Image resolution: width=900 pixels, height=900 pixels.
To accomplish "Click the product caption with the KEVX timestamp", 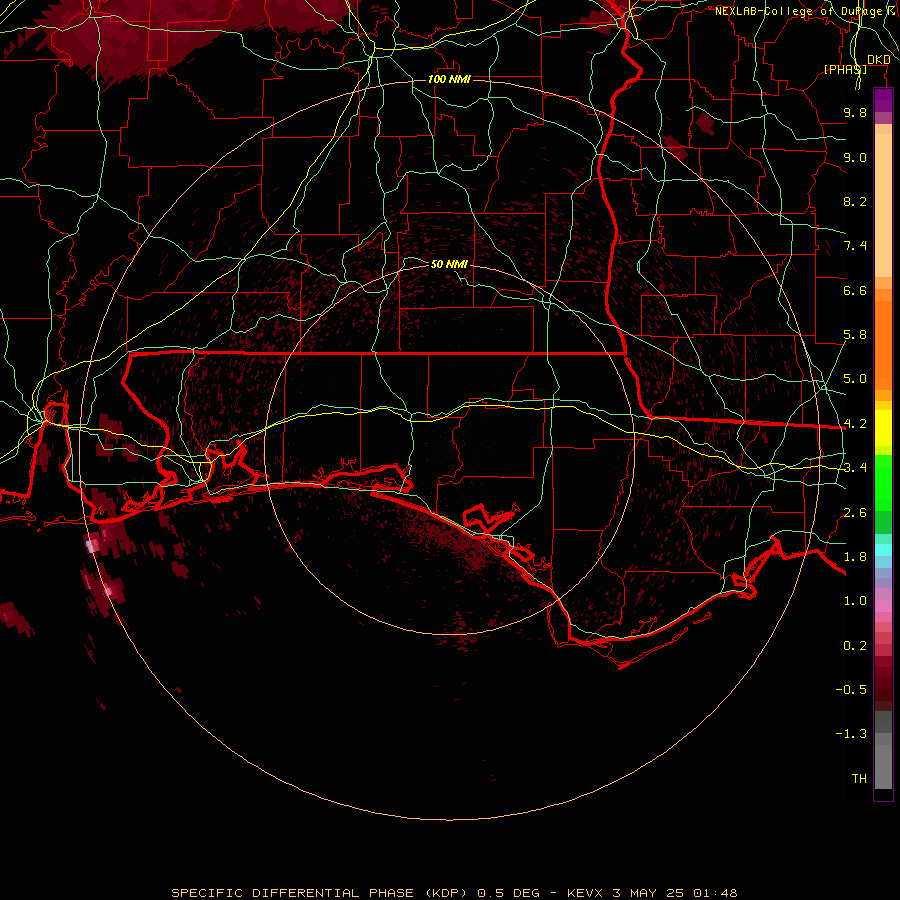I will click(454, 893).
